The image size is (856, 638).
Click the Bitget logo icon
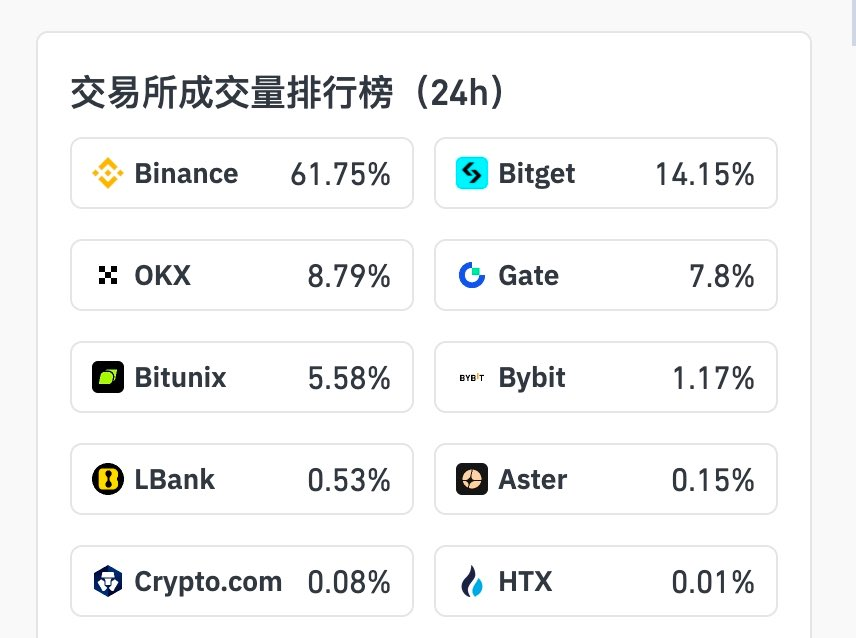[471, 173]
